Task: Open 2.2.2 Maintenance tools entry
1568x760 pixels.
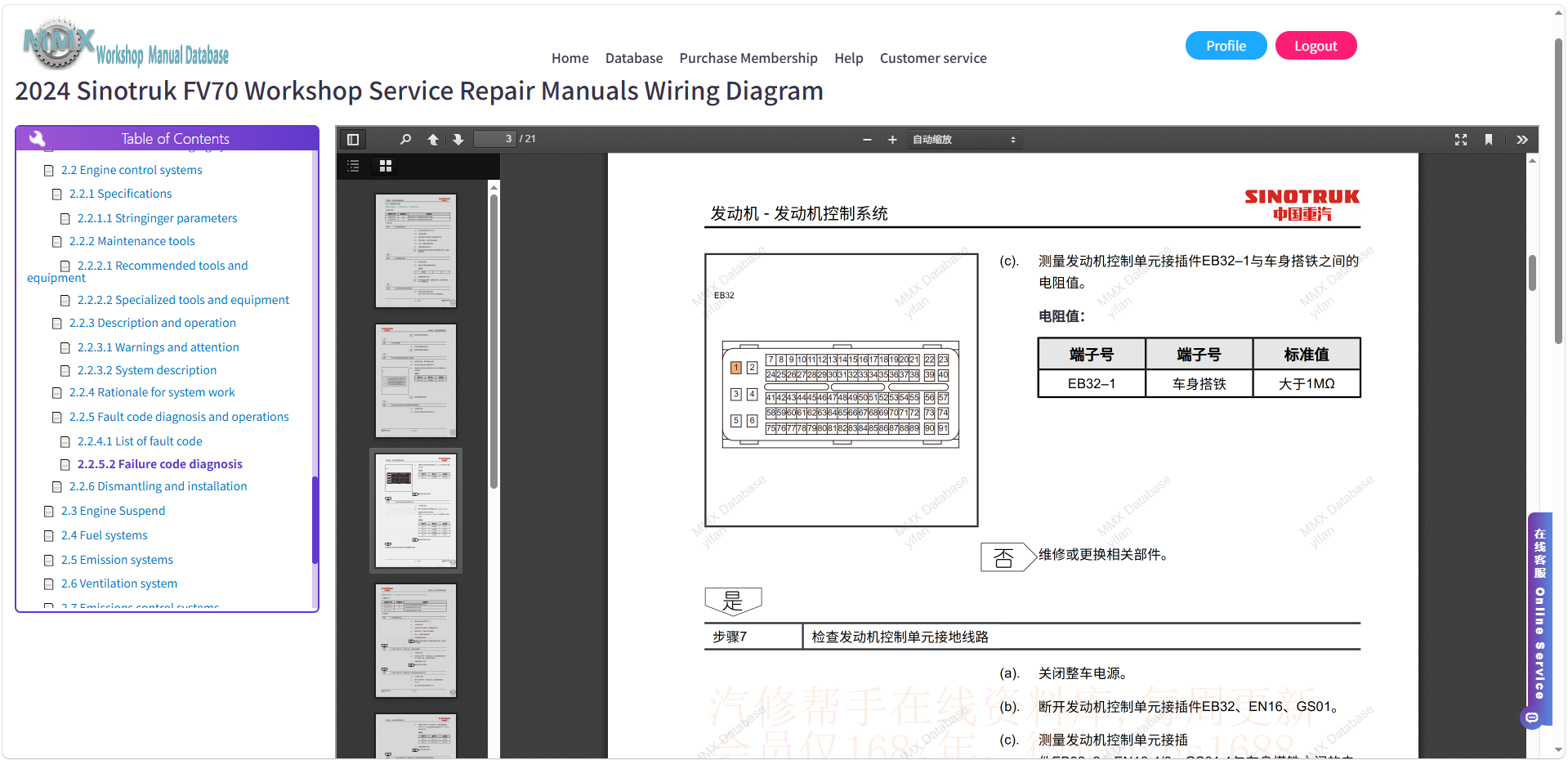Action: tap(132, 241)
